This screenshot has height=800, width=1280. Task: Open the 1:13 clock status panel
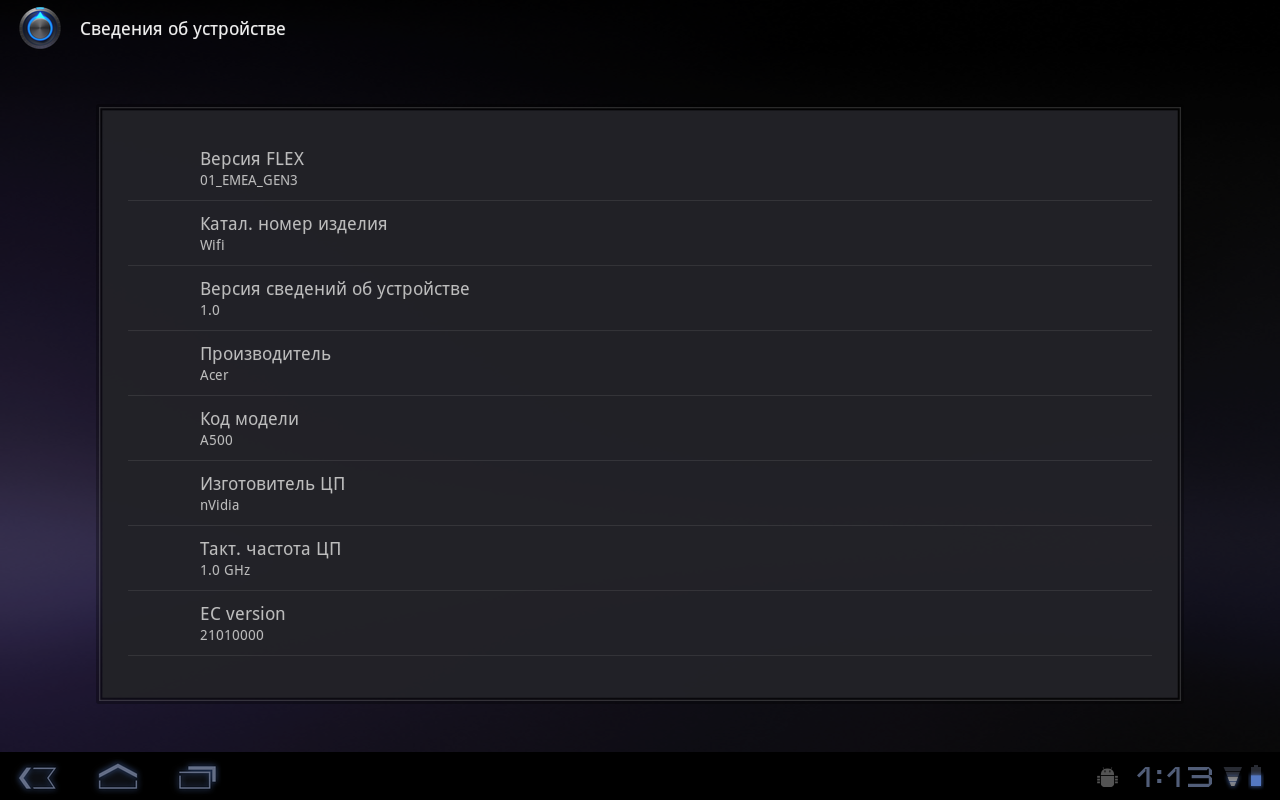[1174, 777]
